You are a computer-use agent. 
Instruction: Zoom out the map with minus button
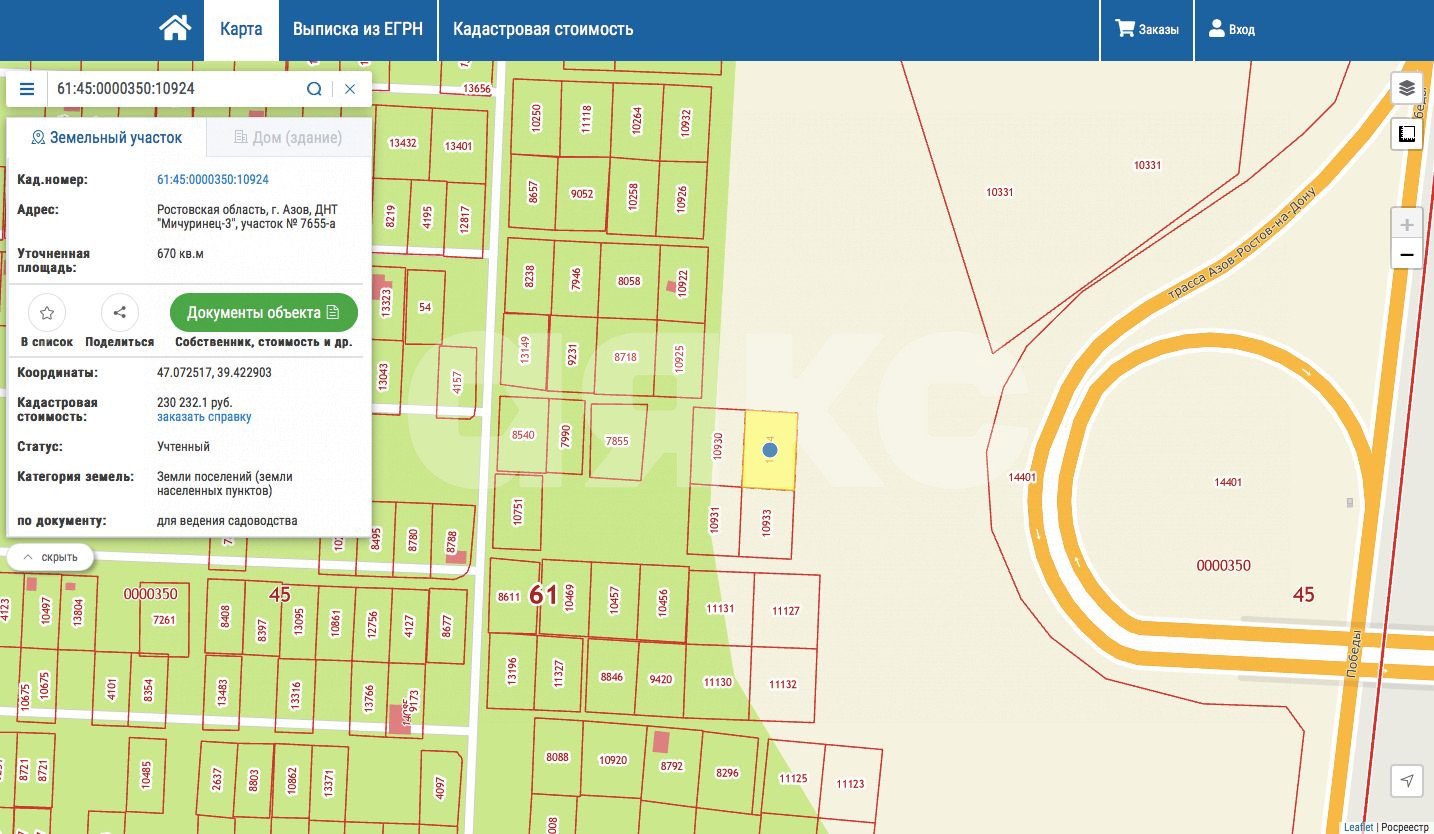(1407, 255)
